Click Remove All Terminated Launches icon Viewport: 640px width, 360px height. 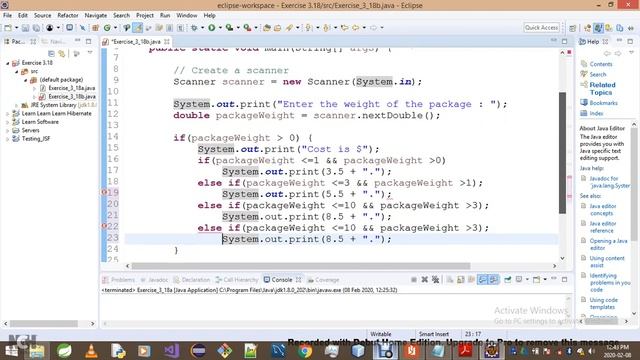[436, 280]
